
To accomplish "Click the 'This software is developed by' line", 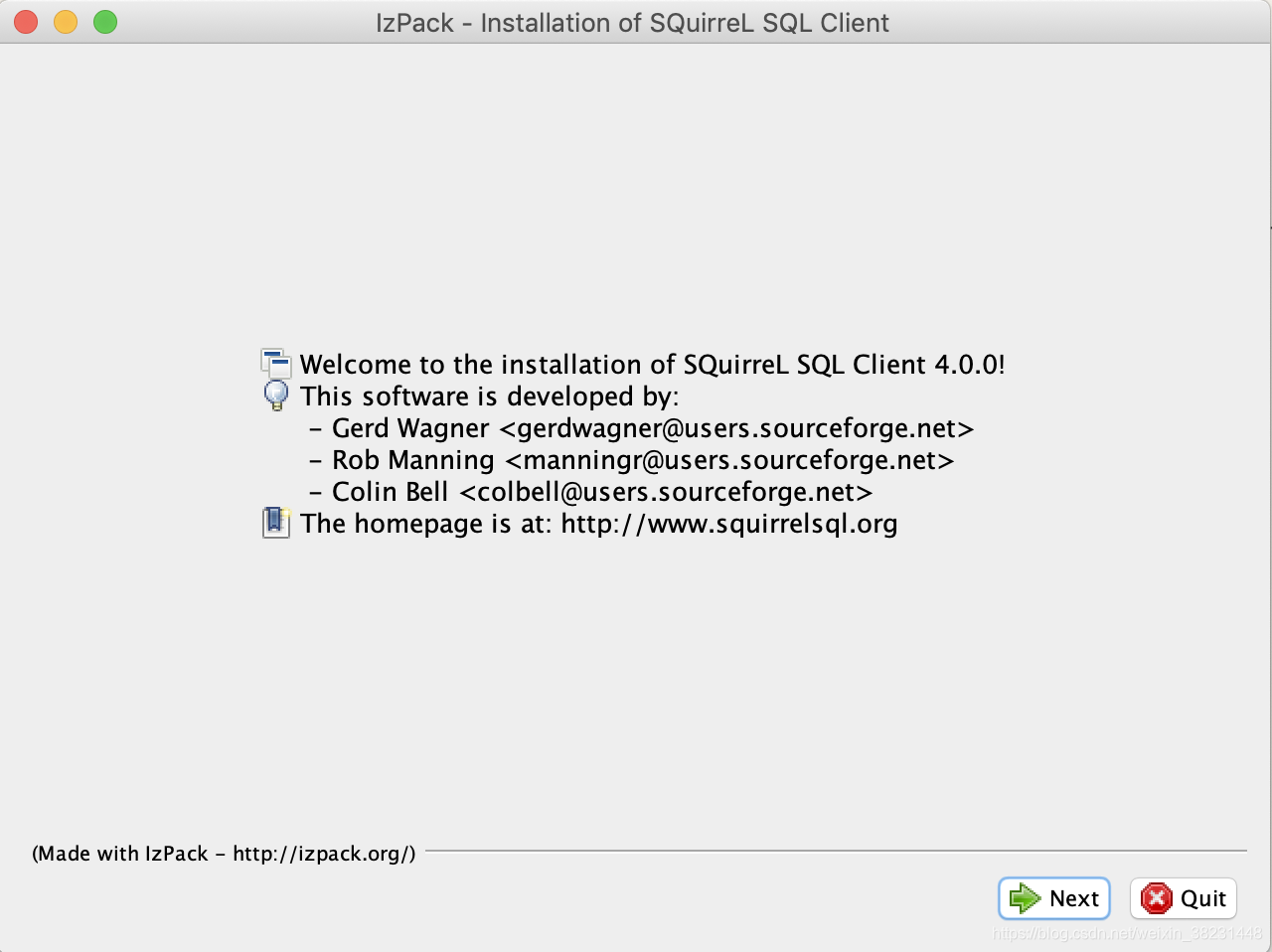I will [490, 397].
